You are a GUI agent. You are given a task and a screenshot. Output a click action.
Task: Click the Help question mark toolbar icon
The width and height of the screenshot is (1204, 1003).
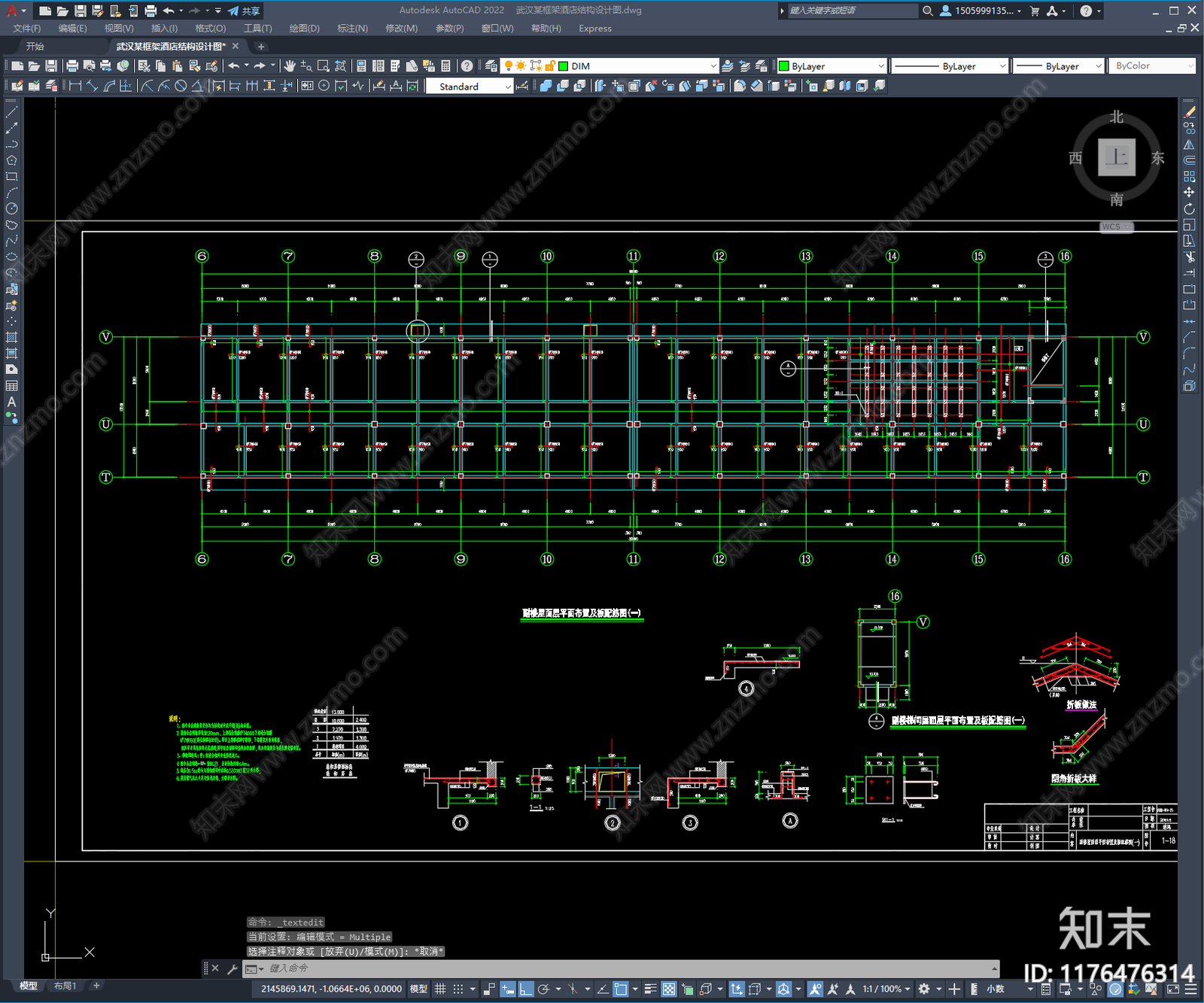coord(467,66)
